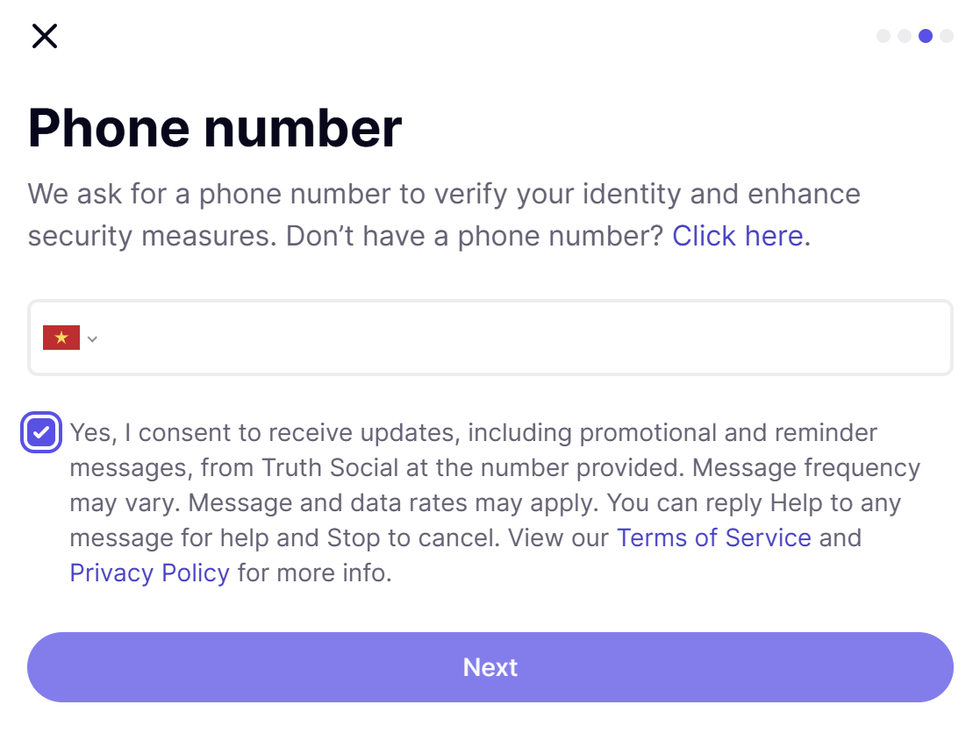Click the first progress step dot
Image resolution: width=980 pixels, height=740 pixels.
(x=883, y=36)
